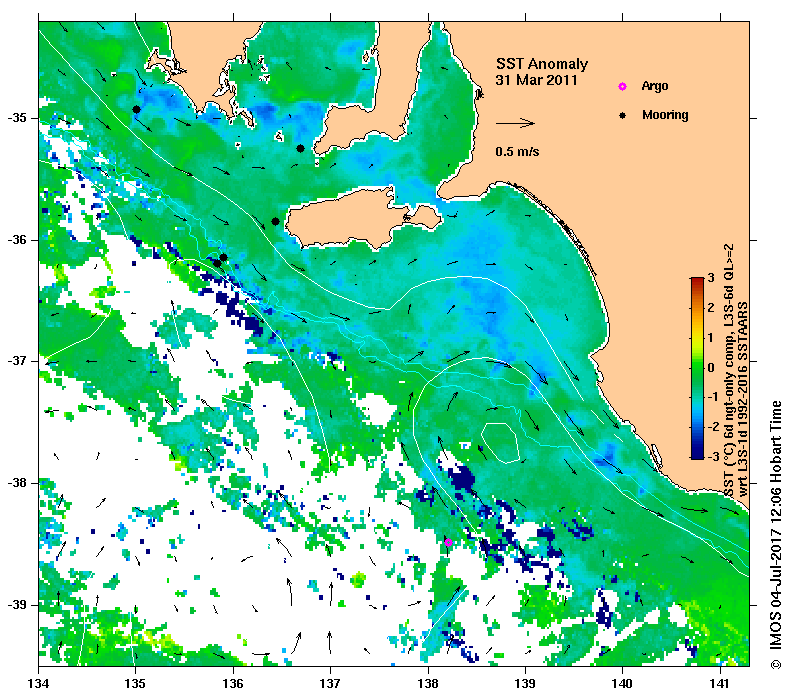791x700 pixels.
Task: Click the '31 Mar 2011' date label
Action: (x=536, y=80)
